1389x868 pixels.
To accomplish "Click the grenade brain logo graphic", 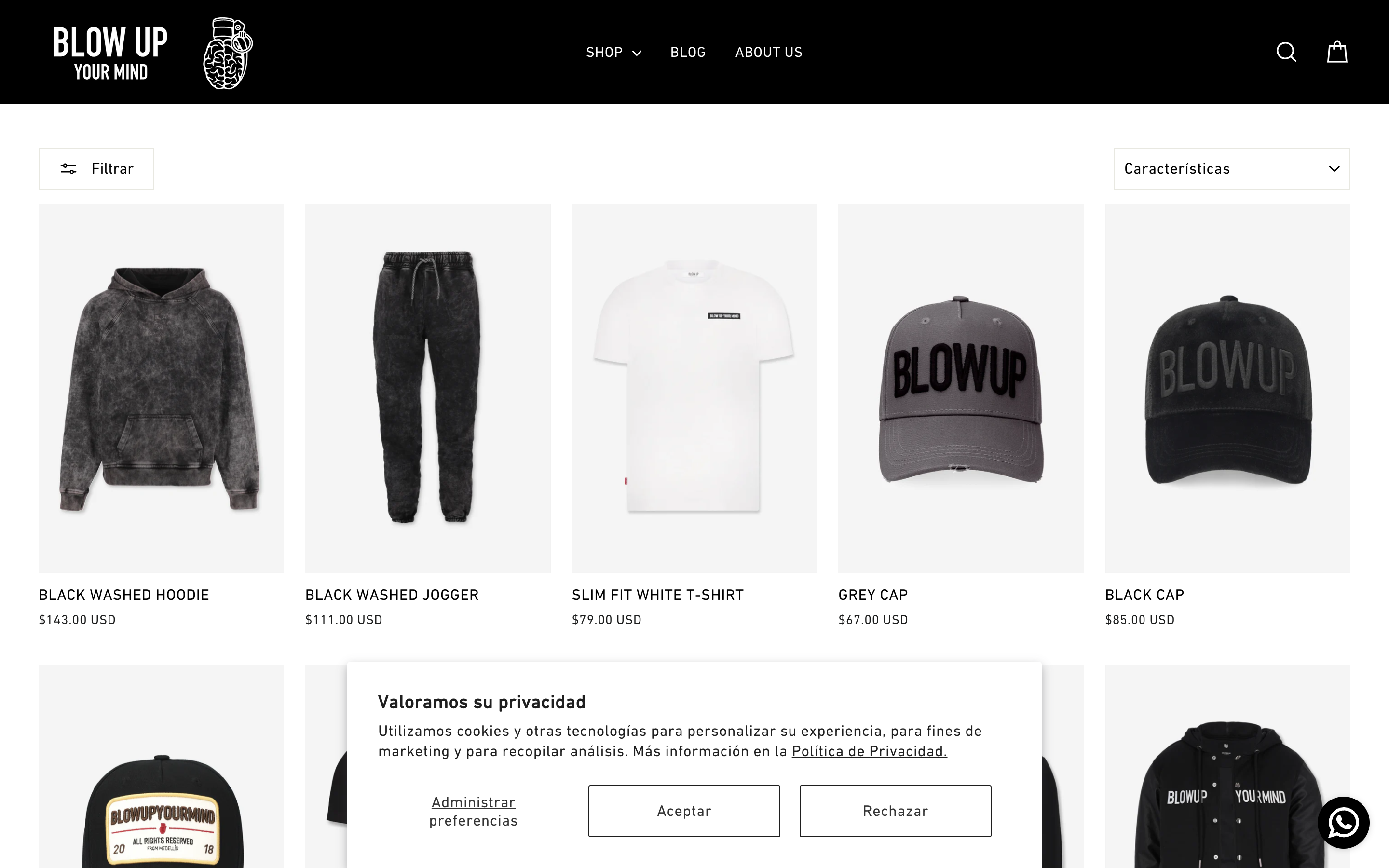I will 228,53.
